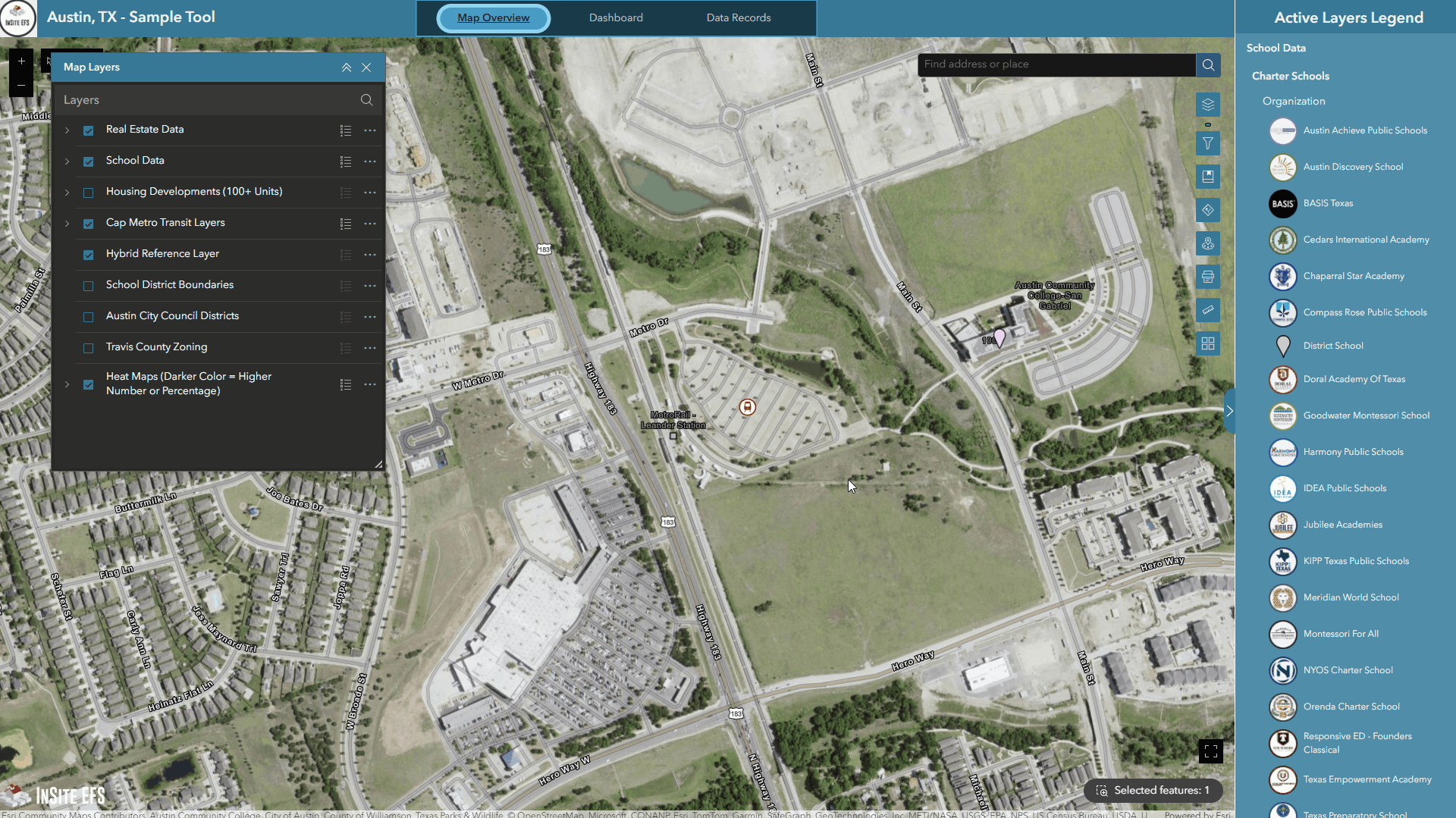Click the NYOS Charter School legend symbol
Viewport: 1456px width, 818px height.
coord(1283,670)
